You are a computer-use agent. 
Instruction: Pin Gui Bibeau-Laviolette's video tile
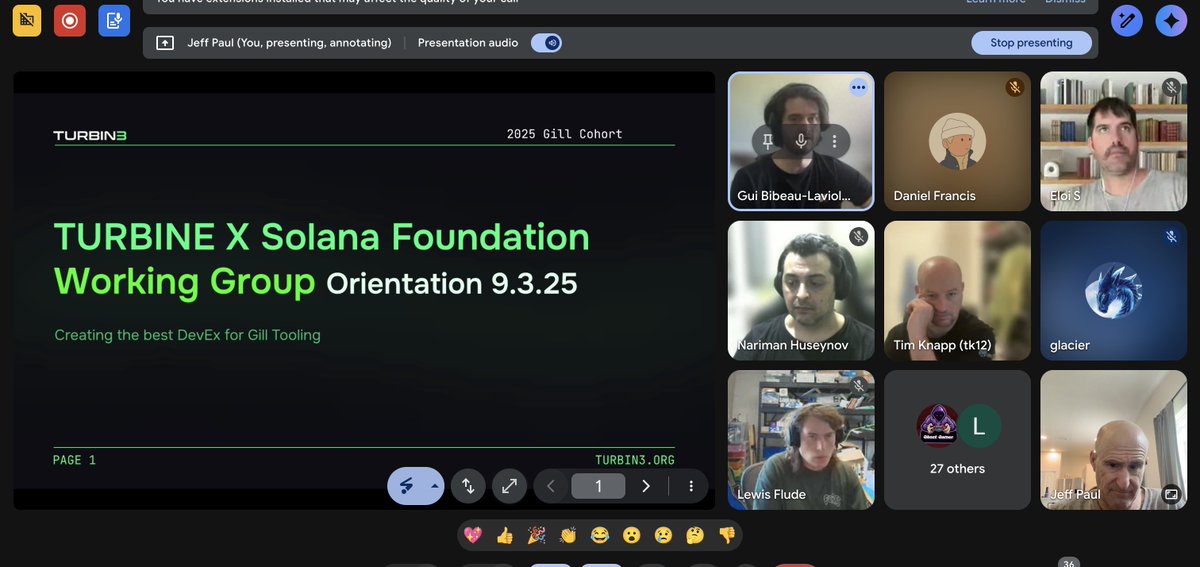point(768,141)
